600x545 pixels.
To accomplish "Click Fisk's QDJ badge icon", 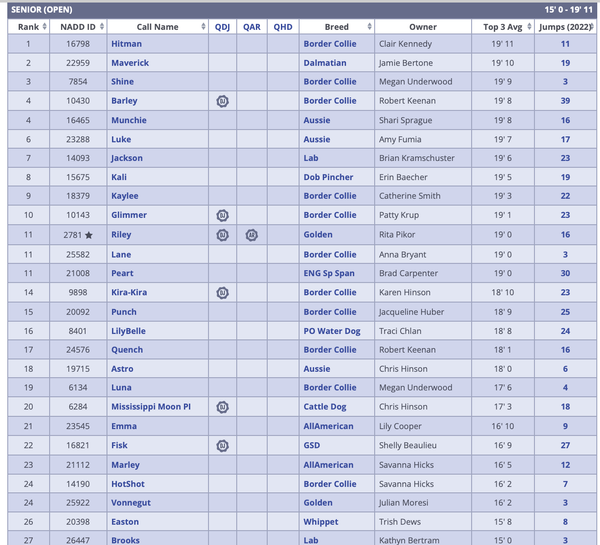I will tap(222, 446).
